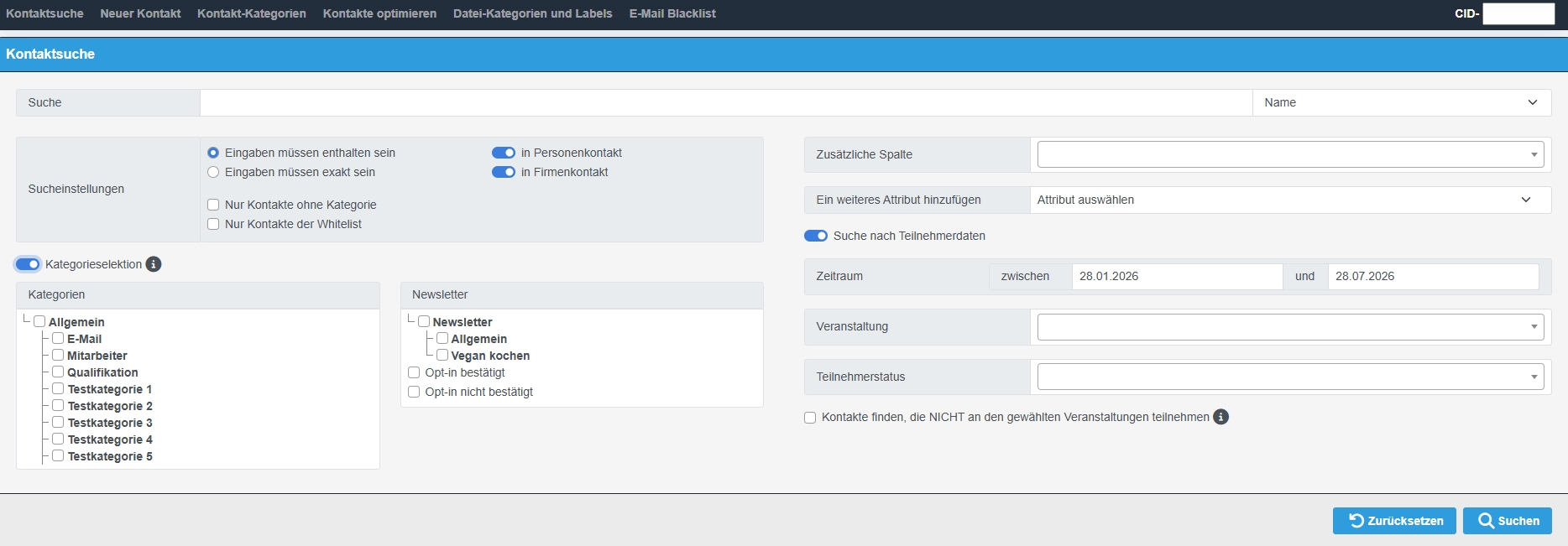Image resolution: width=1568 pixels, height=546 pixels.
Task: Click the info icon beside Kategorieselektion
Action: point(154,264)
